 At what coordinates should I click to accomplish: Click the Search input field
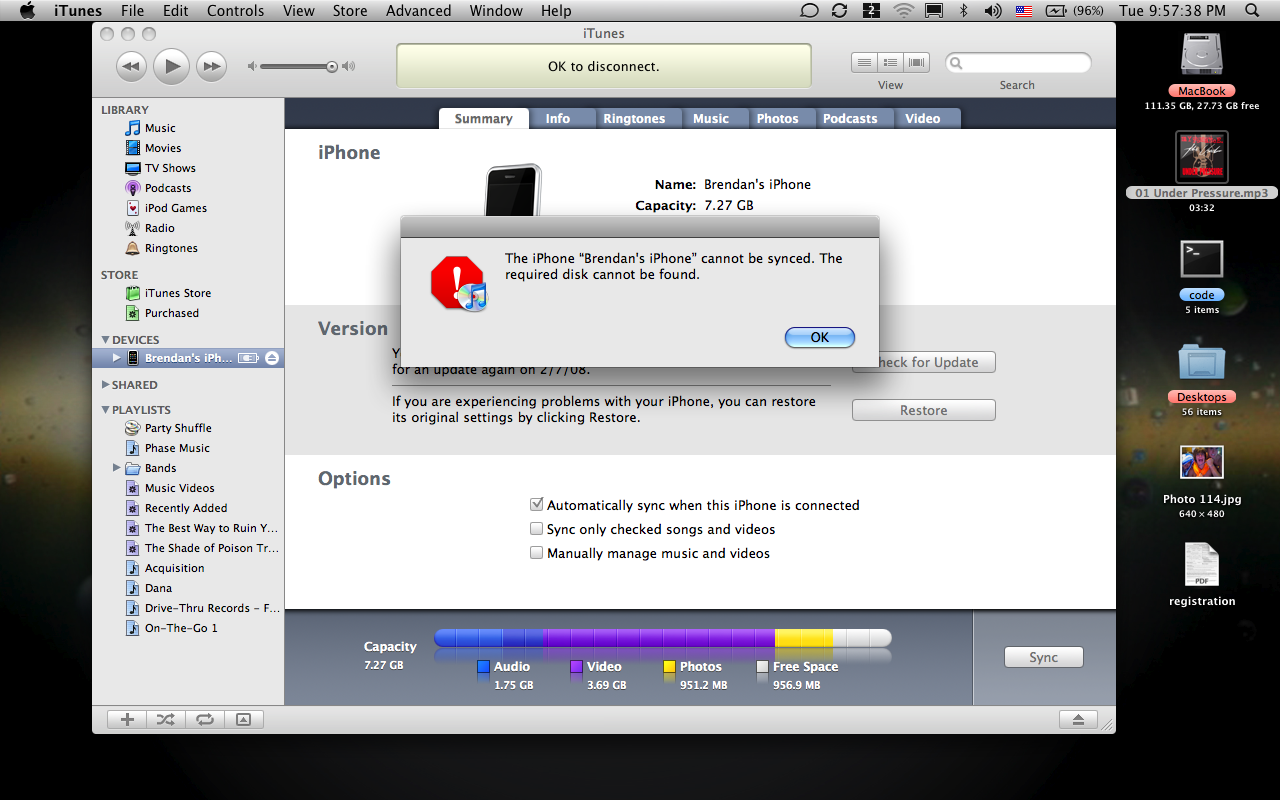[1018, 63]
